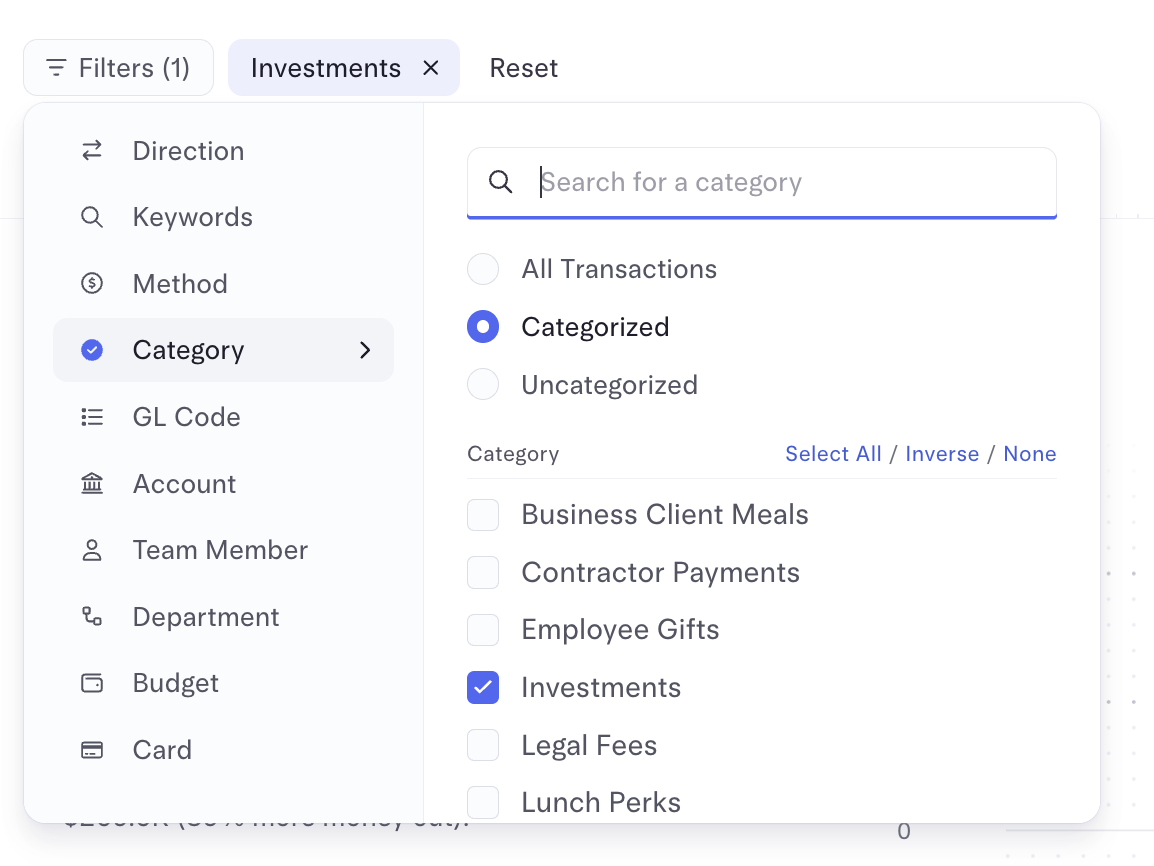Click the Category section header text
Image resolution: width=1154 pixels, height=866 pixels.
coord(513,454)
